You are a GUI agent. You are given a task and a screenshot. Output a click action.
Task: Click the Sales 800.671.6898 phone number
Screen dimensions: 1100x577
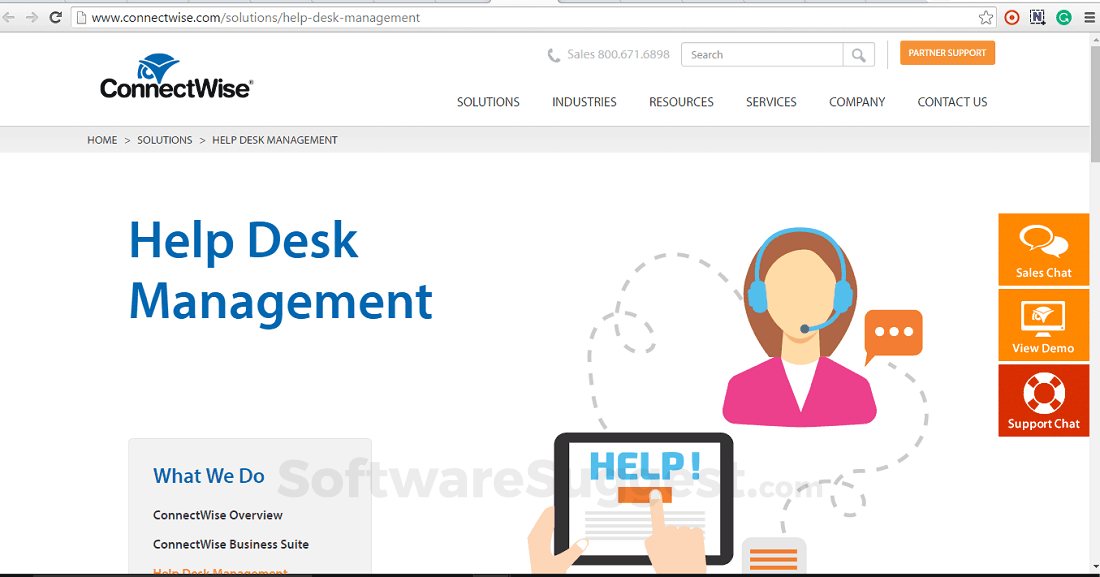[x=618, y=55]
